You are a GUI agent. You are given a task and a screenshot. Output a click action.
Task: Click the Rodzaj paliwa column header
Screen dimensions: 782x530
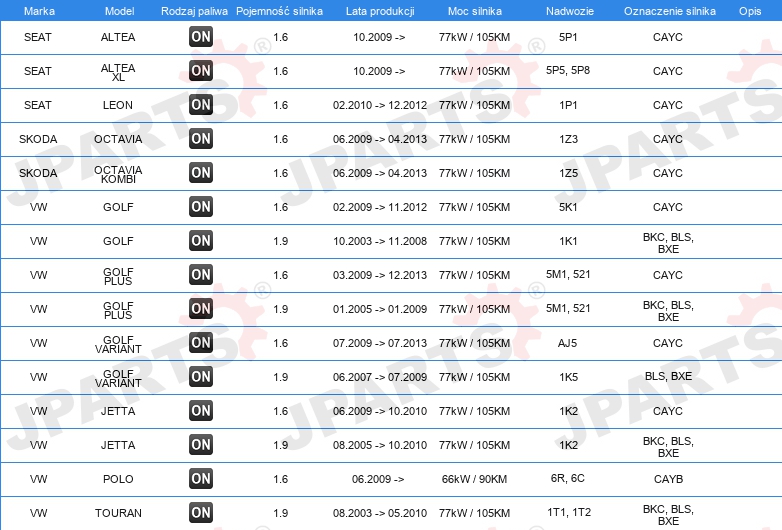[x=194, y=11]
